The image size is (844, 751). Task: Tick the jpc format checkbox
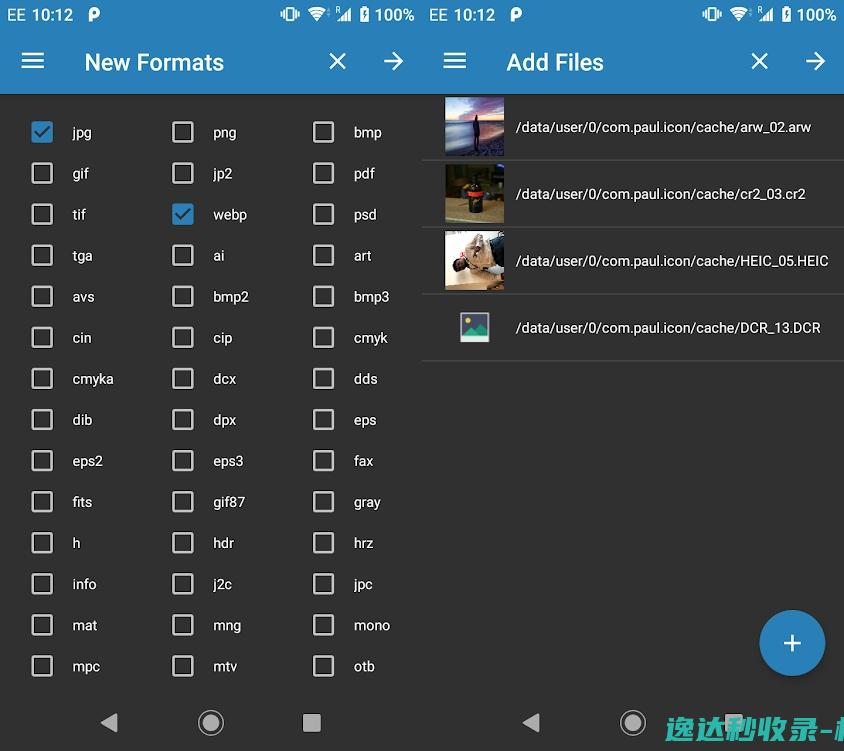[x=323, y=584]
